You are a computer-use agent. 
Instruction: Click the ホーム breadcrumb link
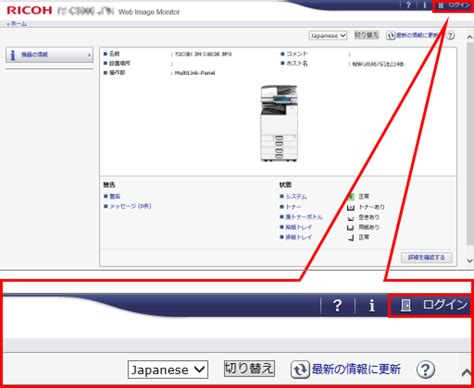coord(18,24)
